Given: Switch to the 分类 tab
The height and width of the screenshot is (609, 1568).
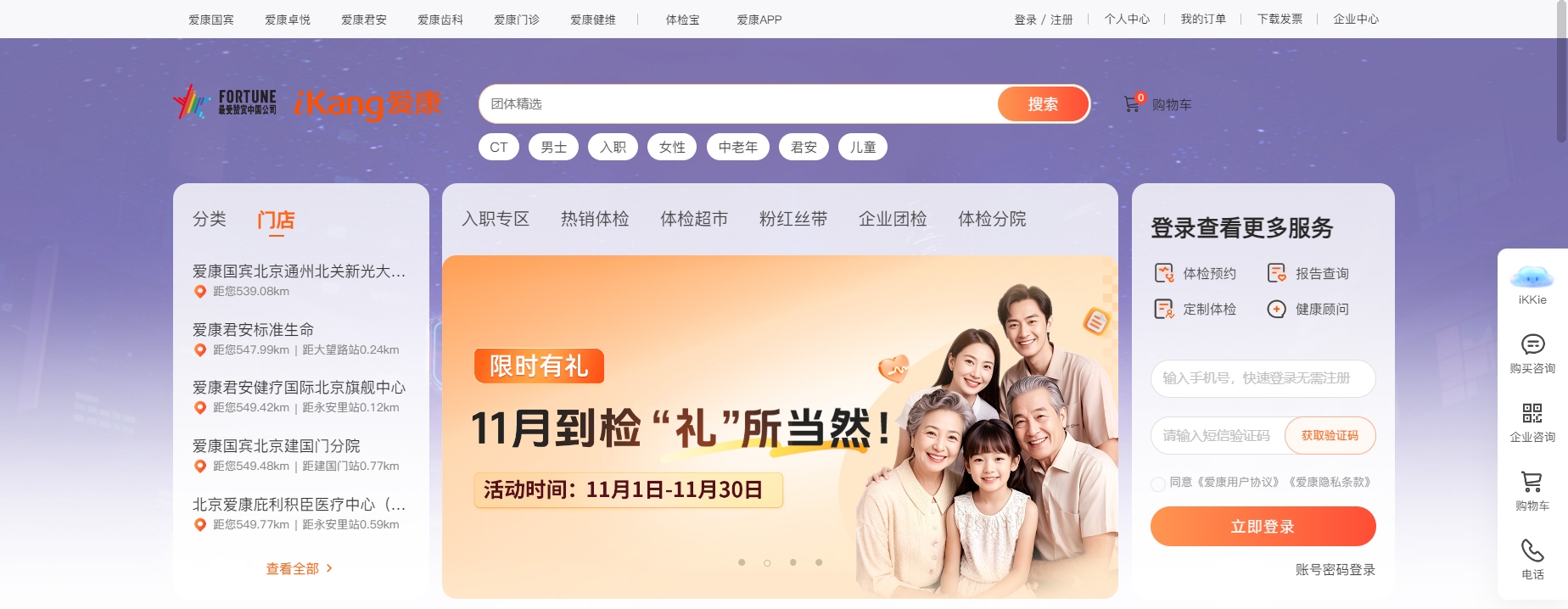Looking at the screenshot, I should click(210, 219).
